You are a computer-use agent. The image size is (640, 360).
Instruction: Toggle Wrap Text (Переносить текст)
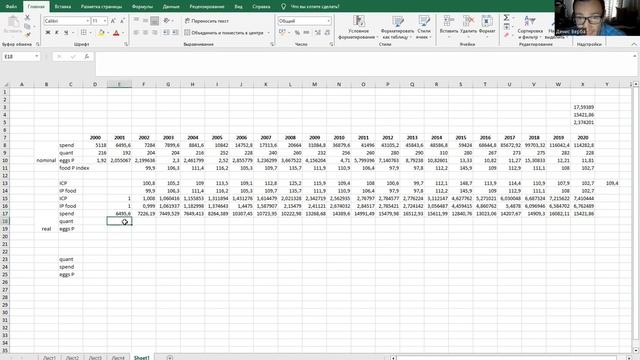click(207, 21)
